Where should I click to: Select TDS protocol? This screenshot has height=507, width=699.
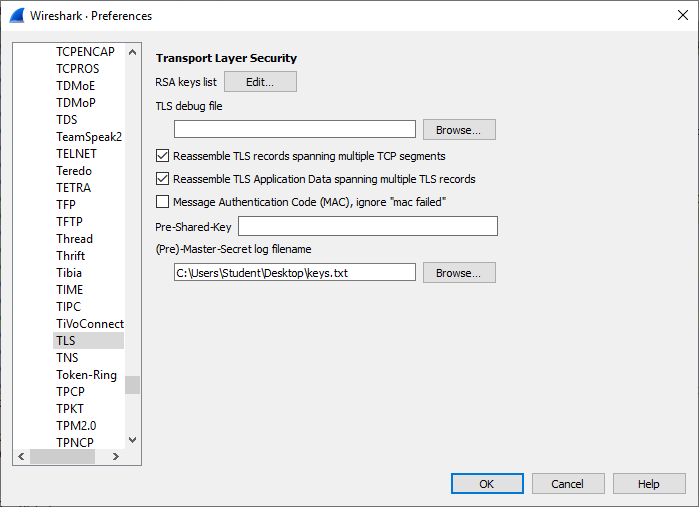click(66, 120)
